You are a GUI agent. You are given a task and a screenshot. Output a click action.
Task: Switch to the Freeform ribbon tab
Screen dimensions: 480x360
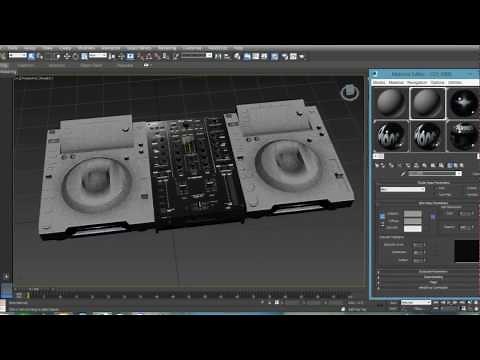tap(26, 65)
